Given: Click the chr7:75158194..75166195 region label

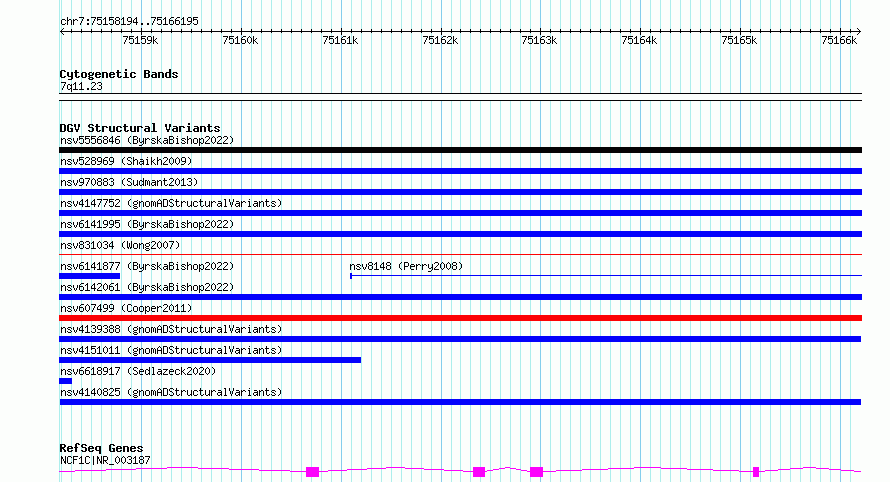Looking at the screenshot, I should click(x=129, y=22).
